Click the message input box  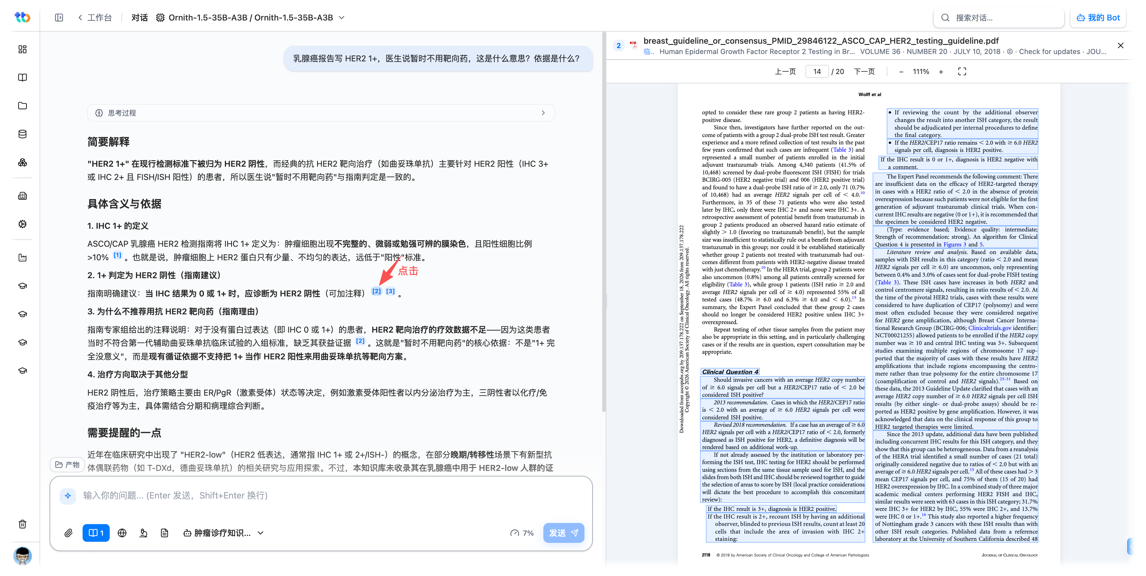point(322,496)
